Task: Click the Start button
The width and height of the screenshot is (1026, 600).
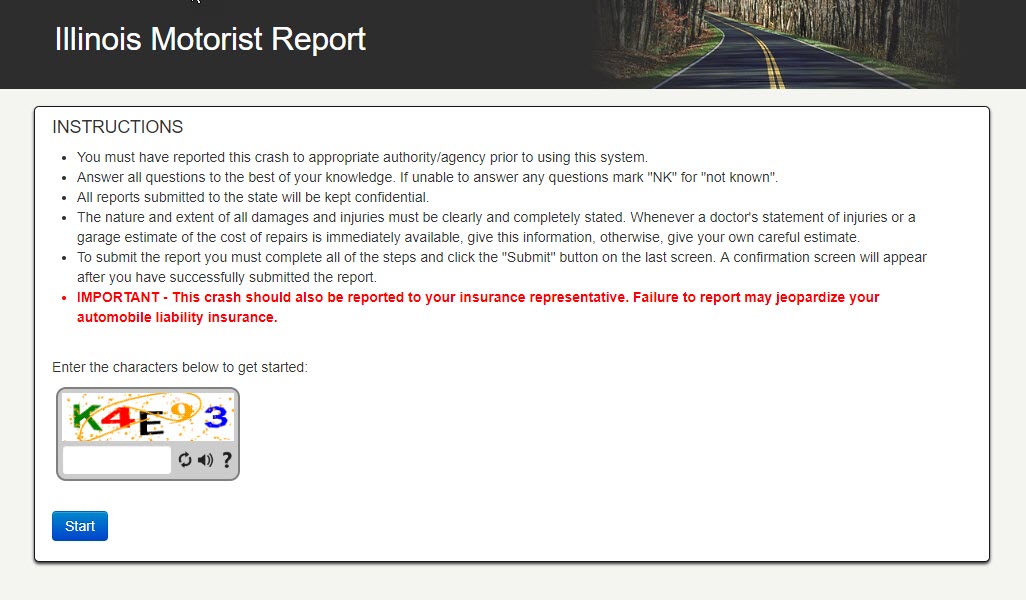Action: (x=80, y=526)
